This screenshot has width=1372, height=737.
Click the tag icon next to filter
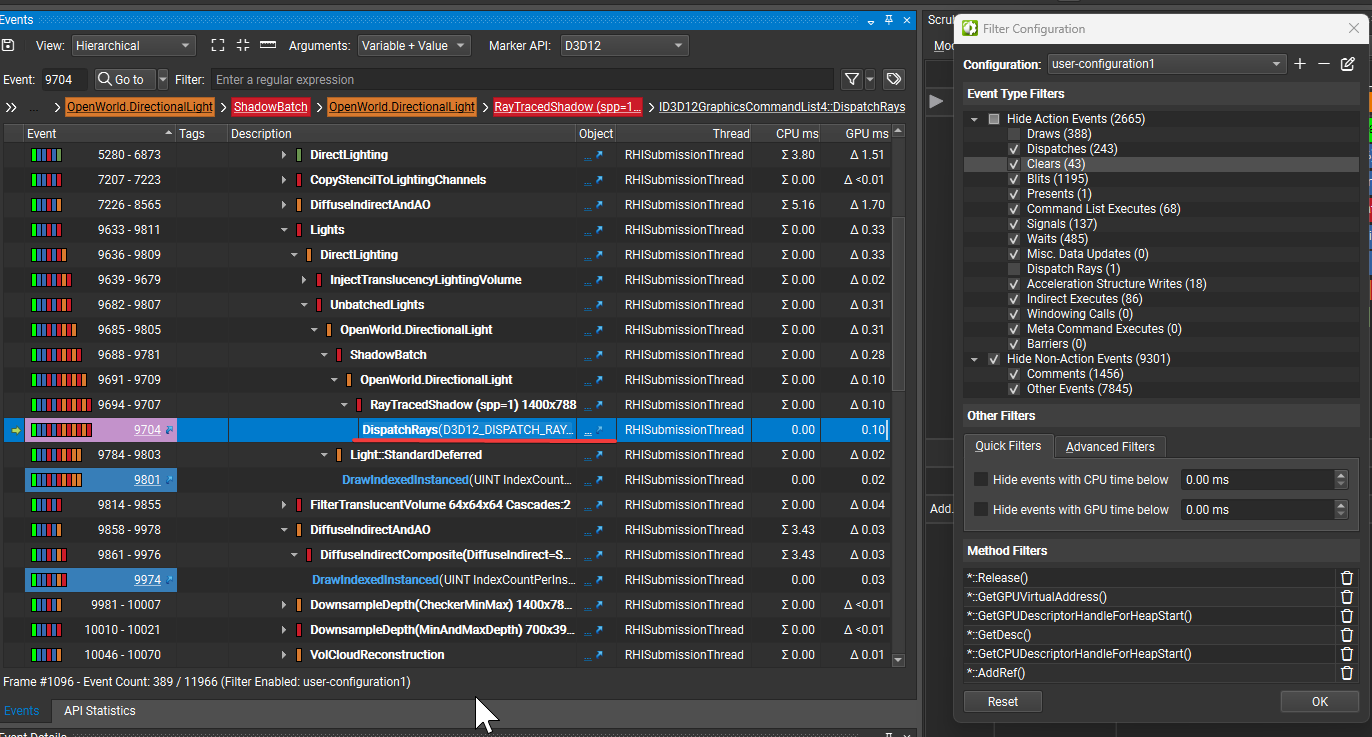(x=894, y=79)
